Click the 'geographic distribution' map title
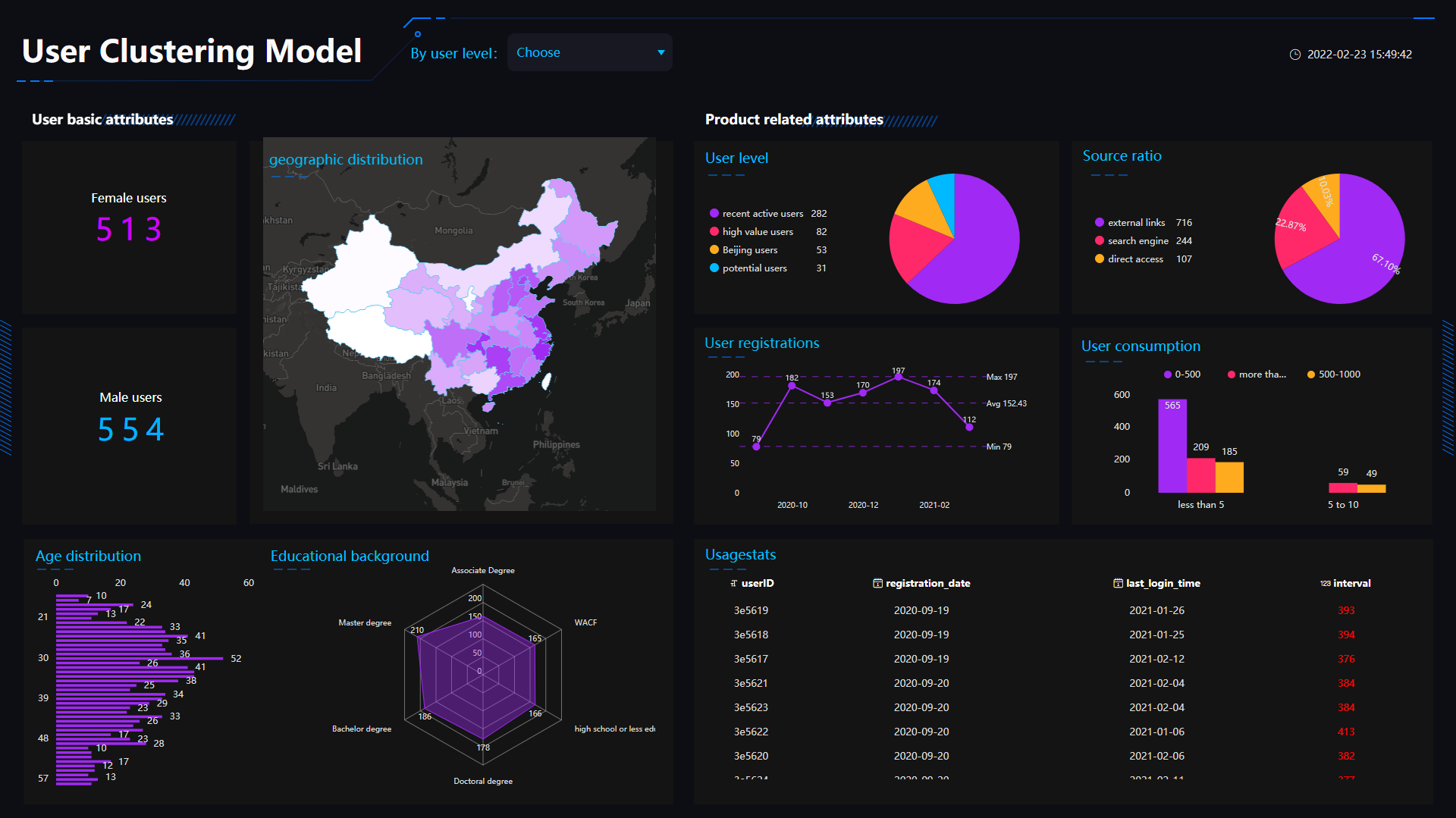Screen dimensions: 1456x818 point(346,159)
